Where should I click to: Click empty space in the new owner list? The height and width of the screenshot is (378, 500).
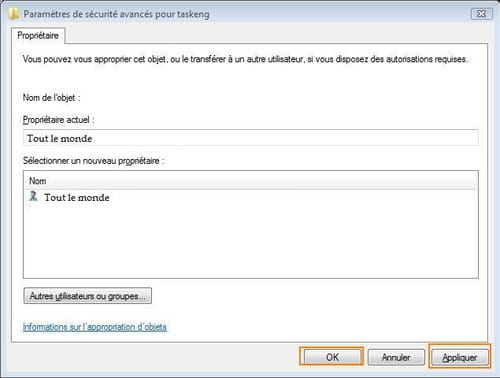[x=251, y=242]
